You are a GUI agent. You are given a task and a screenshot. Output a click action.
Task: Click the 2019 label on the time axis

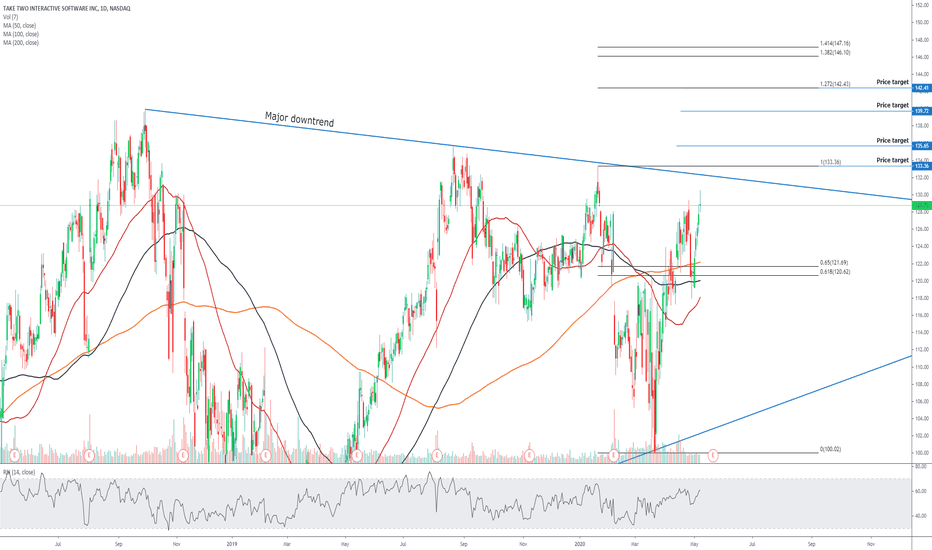232,543
